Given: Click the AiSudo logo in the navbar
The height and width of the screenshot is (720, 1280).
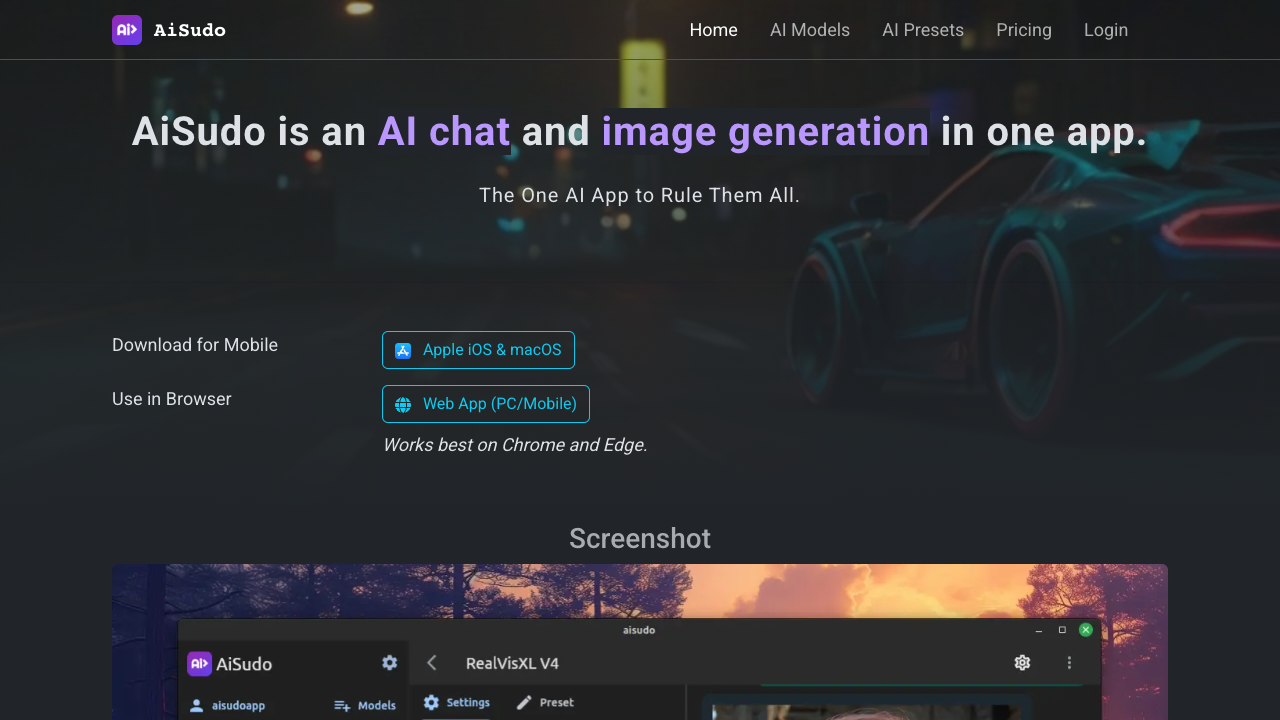Looking at the screenshot, I should [x=168, y=30].
